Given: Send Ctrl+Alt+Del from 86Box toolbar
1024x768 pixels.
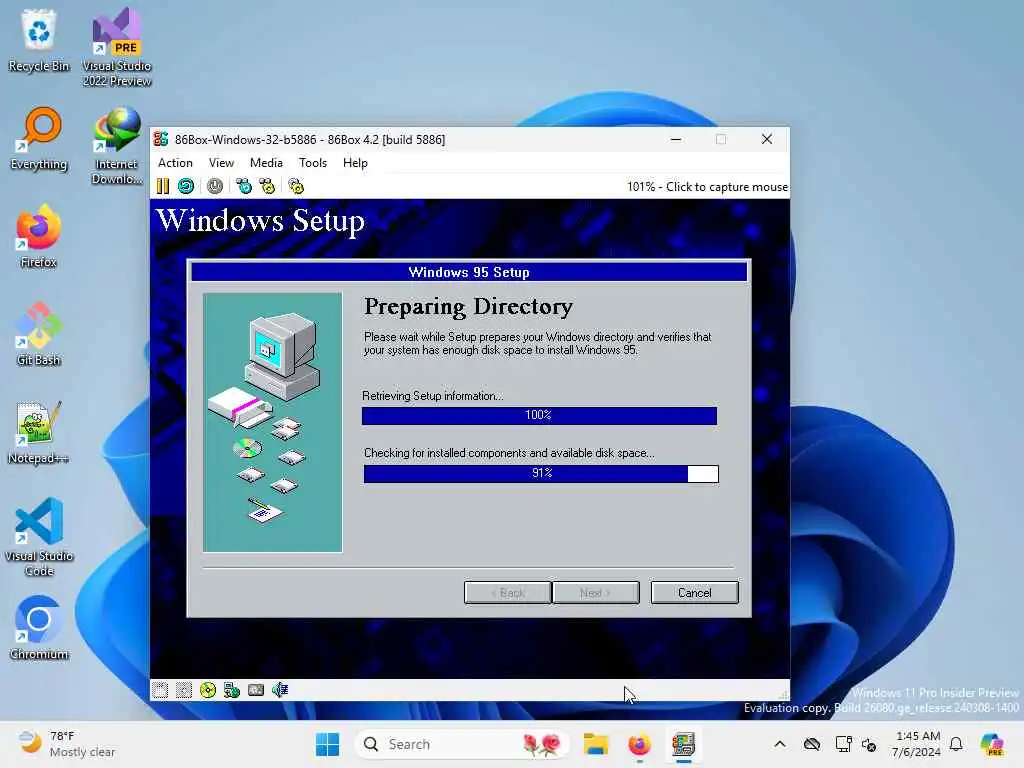Looking at the screenshot, I should (244, 187).
